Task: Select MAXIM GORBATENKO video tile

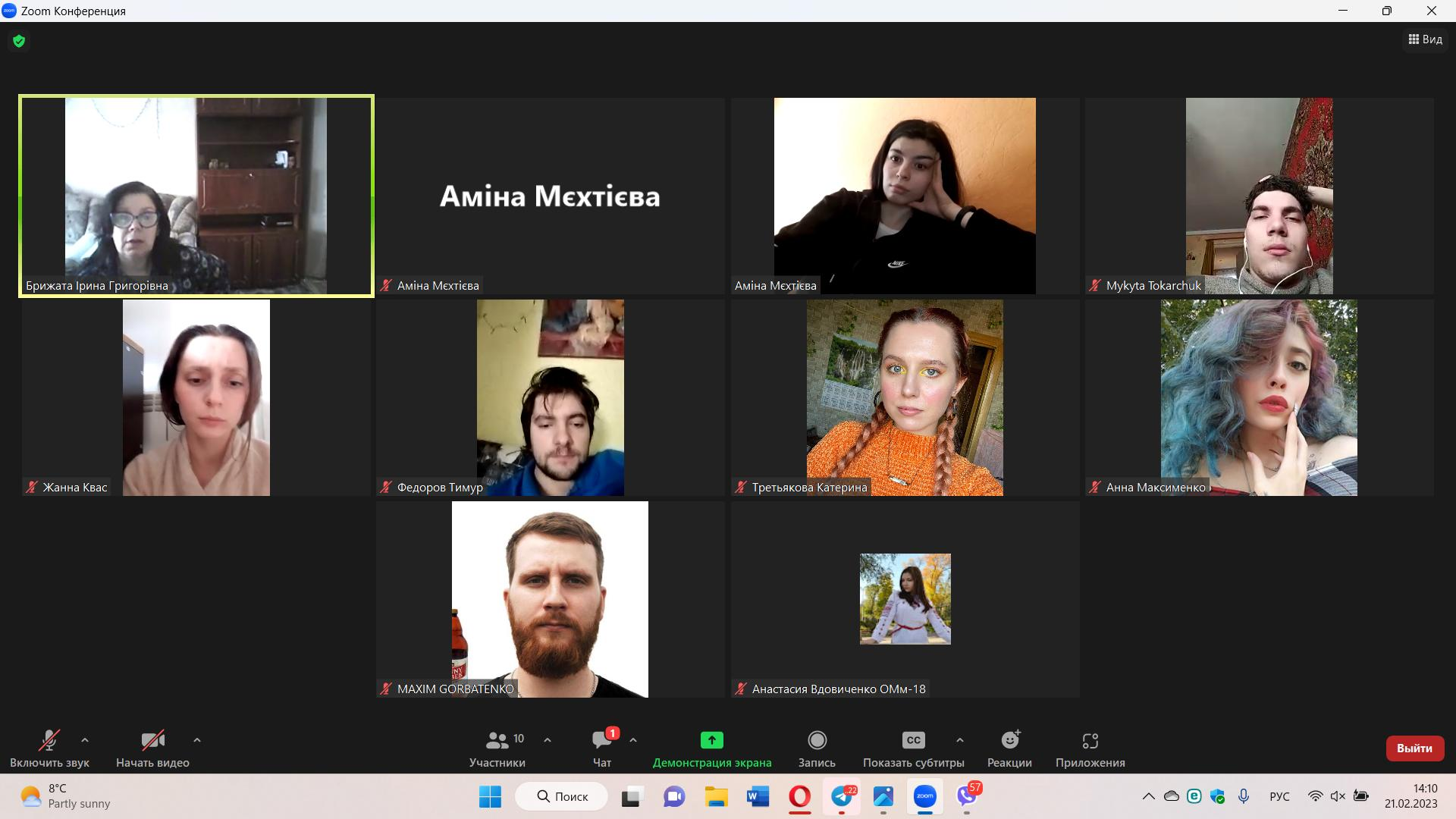Action: click(x=551, y=599)
